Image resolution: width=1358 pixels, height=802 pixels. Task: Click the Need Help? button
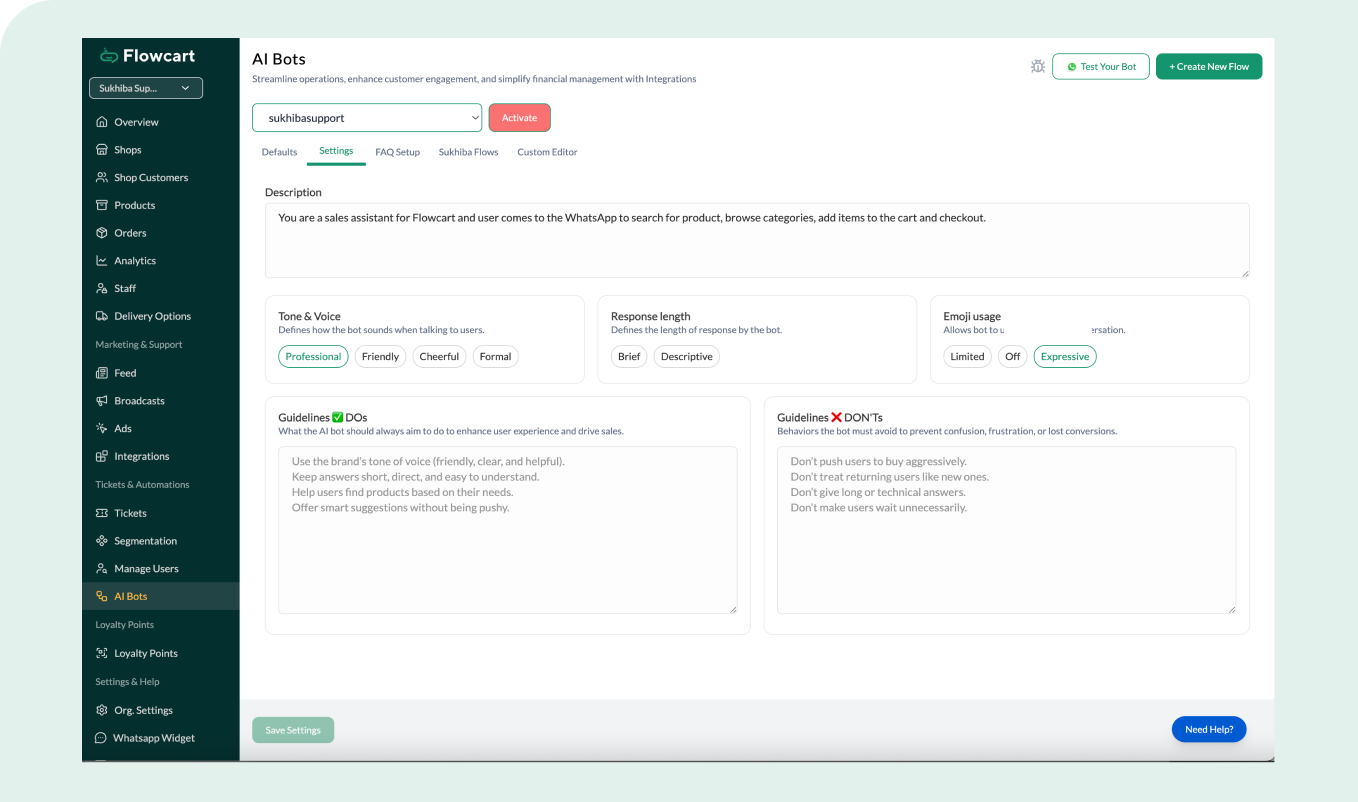1209,729
